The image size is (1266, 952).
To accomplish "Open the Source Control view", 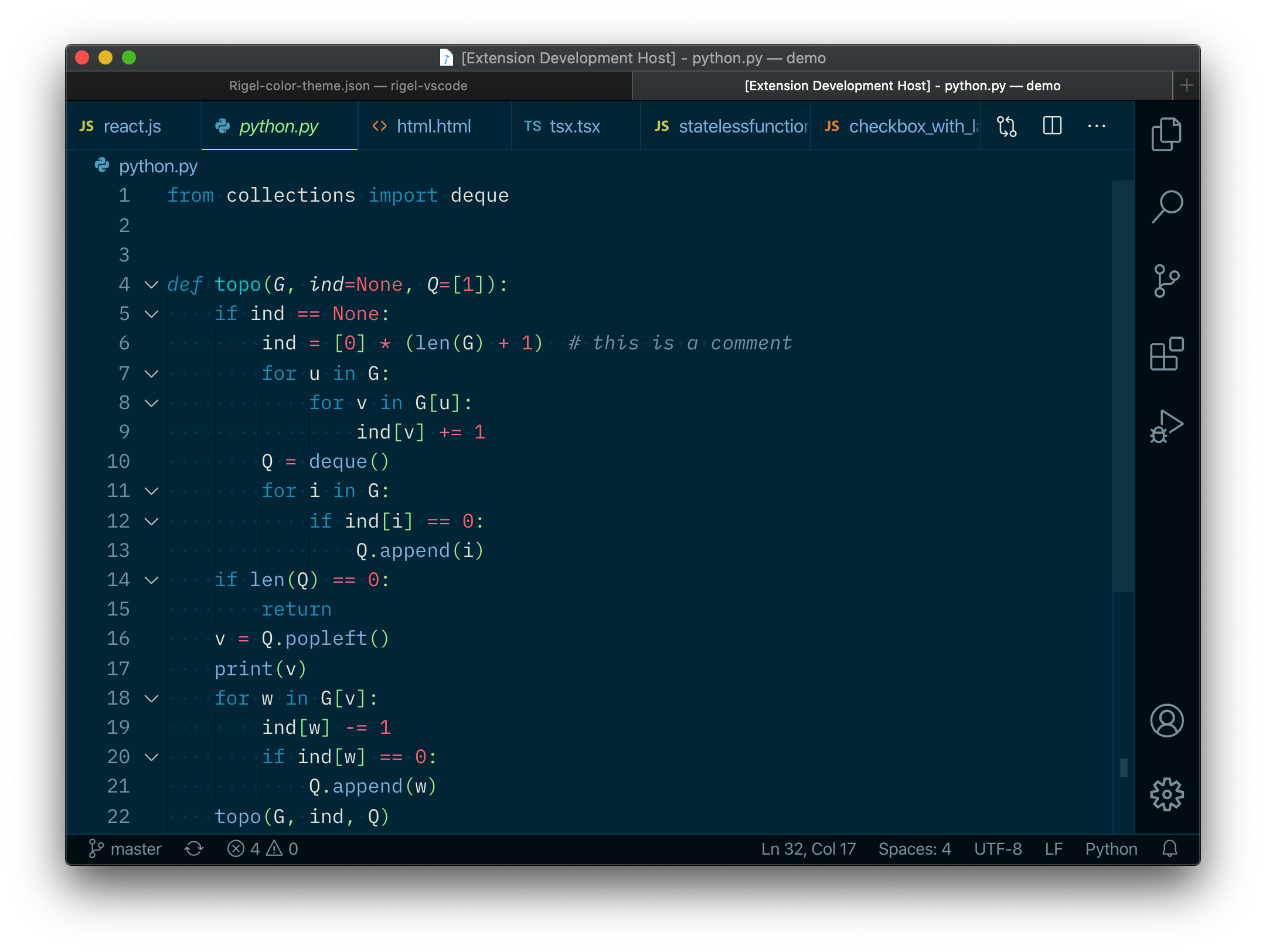I will pos(1166,281).
